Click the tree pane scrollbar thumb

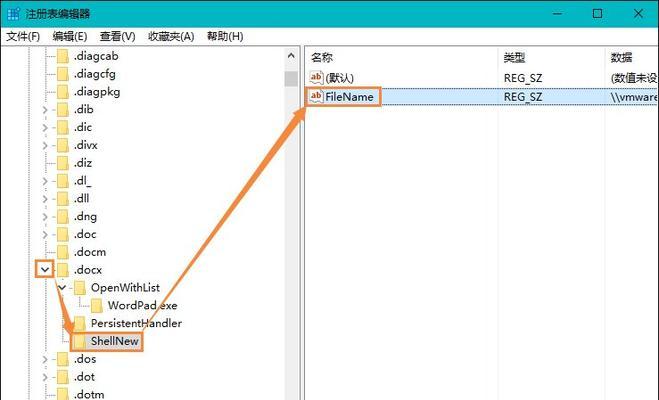coord(291,79)
